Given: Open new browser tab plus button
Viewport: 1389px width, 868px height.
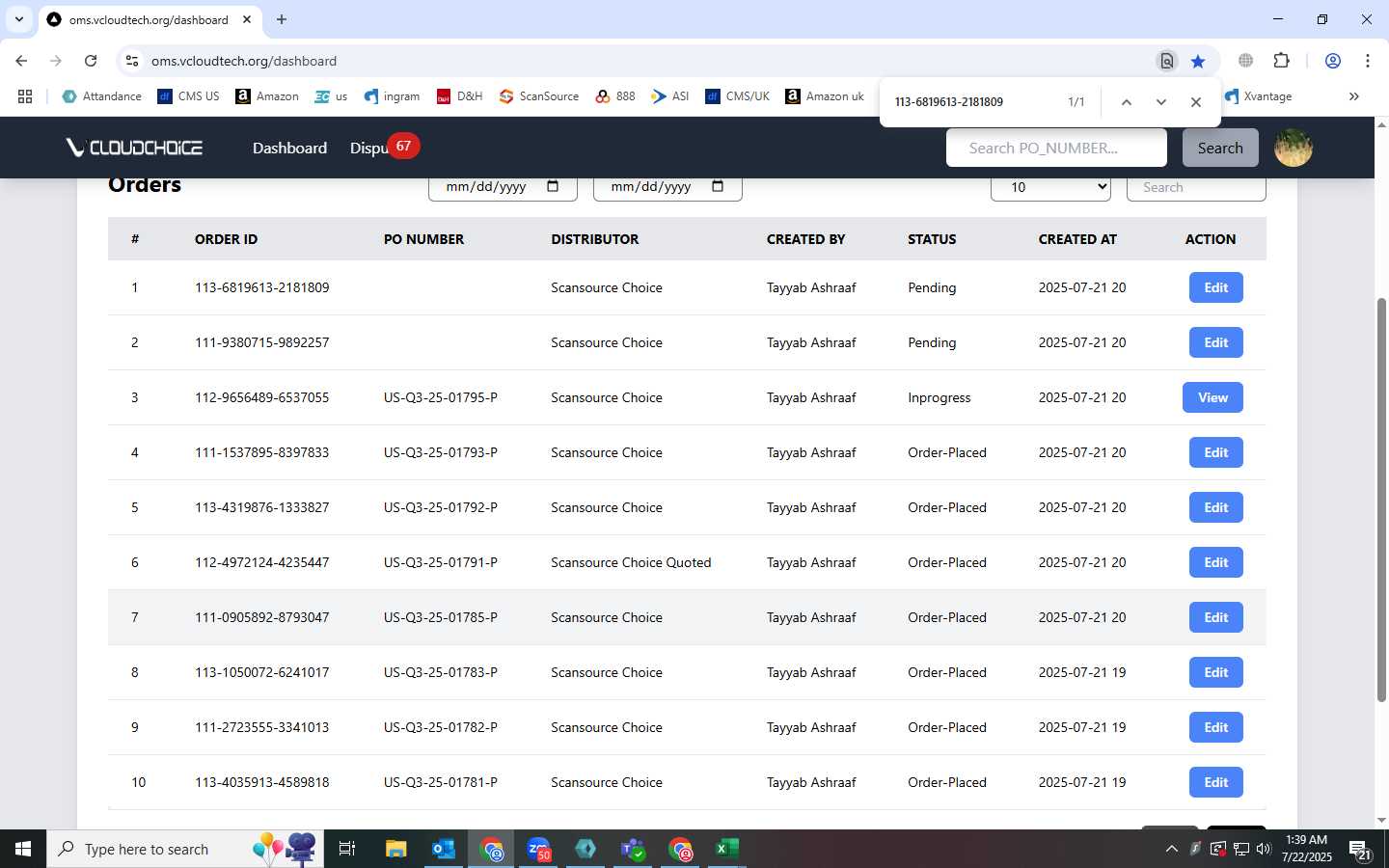Looking at the screenshot, I should 282,19.
